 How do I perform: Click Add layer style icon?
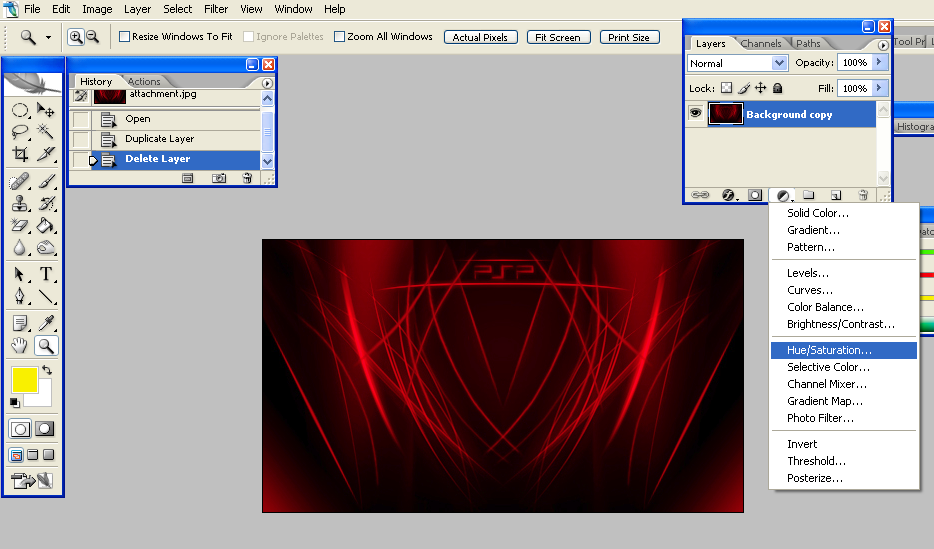pos(728,195)
